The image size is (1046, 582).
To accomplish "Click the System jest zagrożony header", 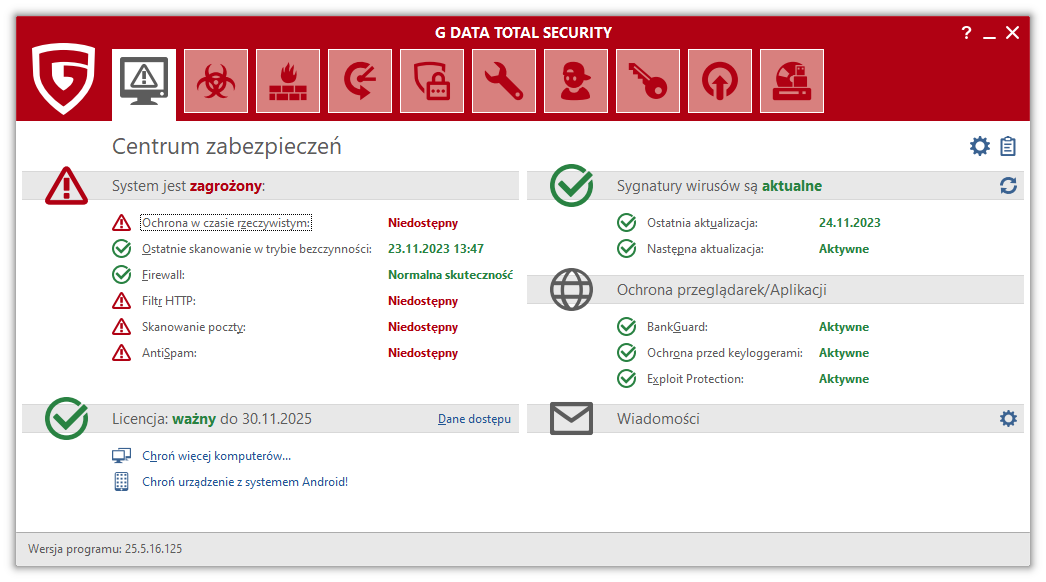I will (x=188, y=186).
